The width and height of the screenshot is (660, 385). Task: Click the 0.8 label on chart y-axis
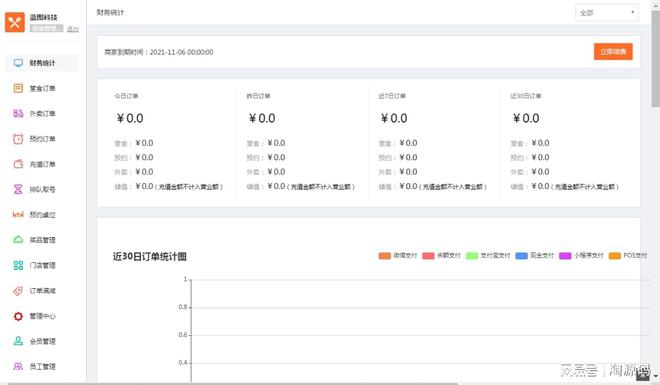tap(183, 307)
